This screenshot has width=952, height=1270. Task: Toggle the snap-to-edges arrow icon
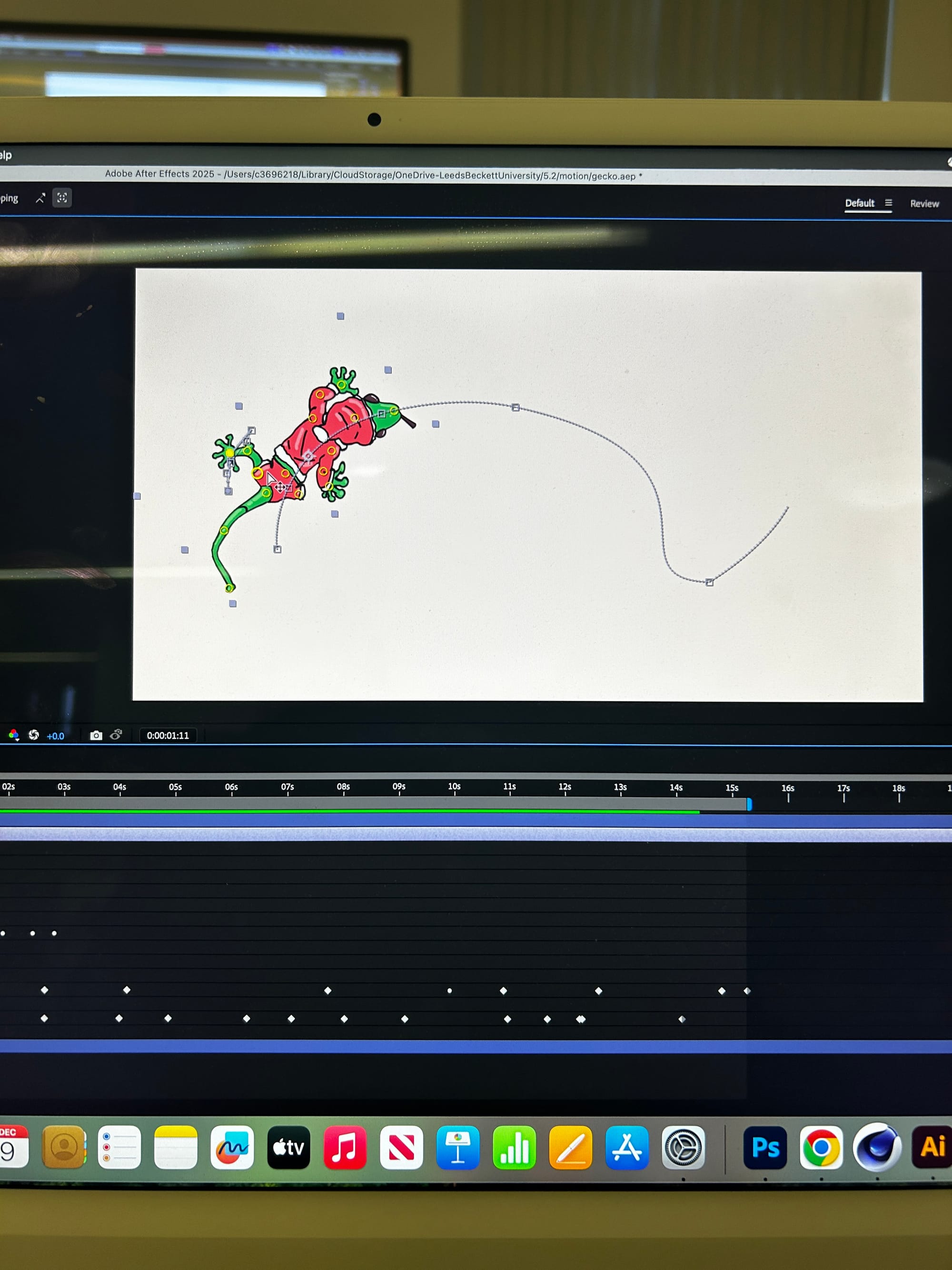[x=40, y=198]
